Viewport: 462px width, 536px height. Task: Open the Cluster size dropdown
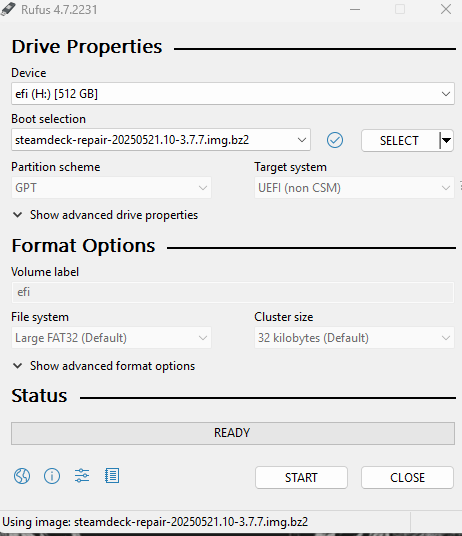(x=354, y=338)
